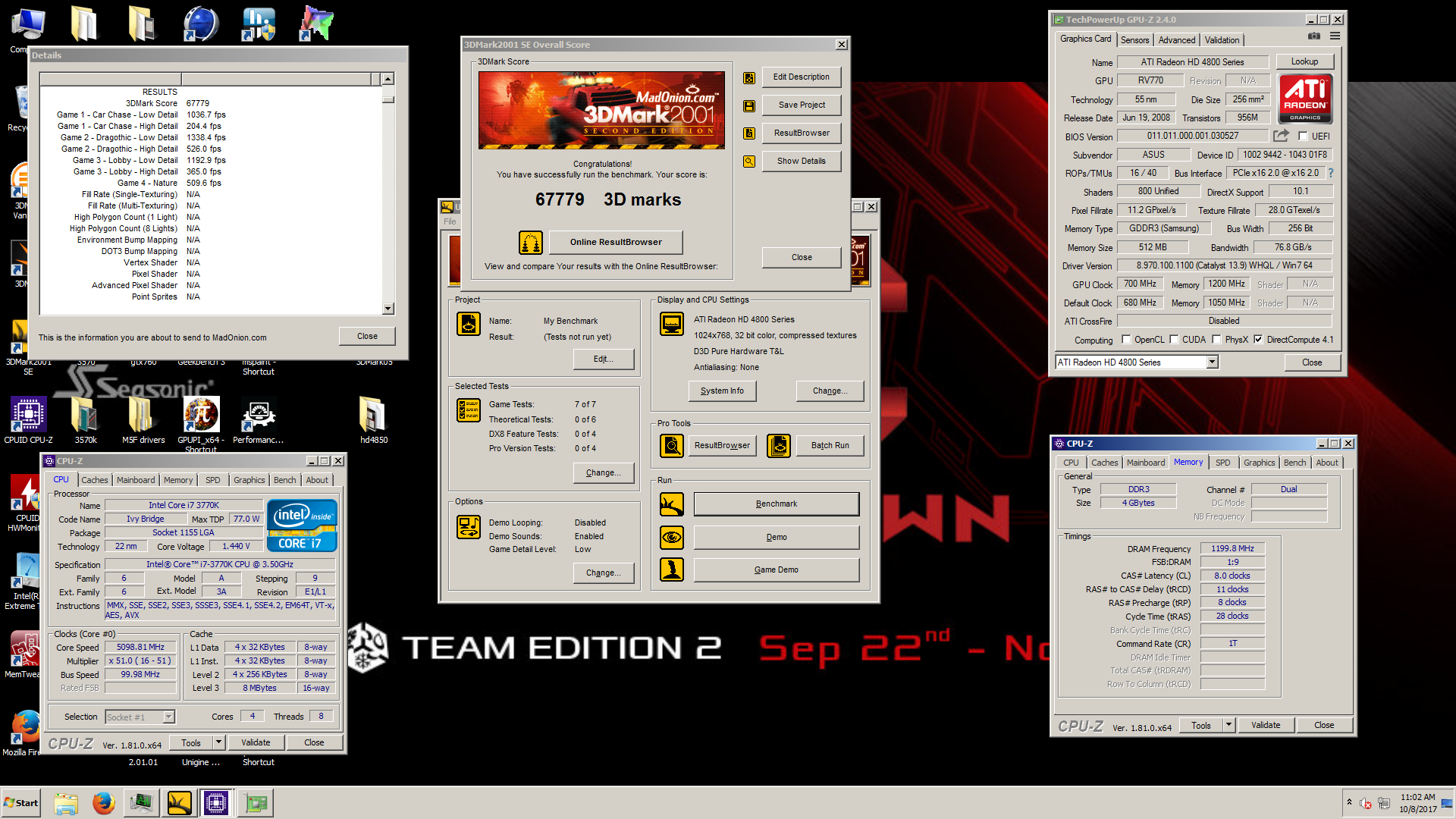The image size is (1456, 819).
Task: Open Windows Explorer from the taskbar
Action: coord(66,803)
